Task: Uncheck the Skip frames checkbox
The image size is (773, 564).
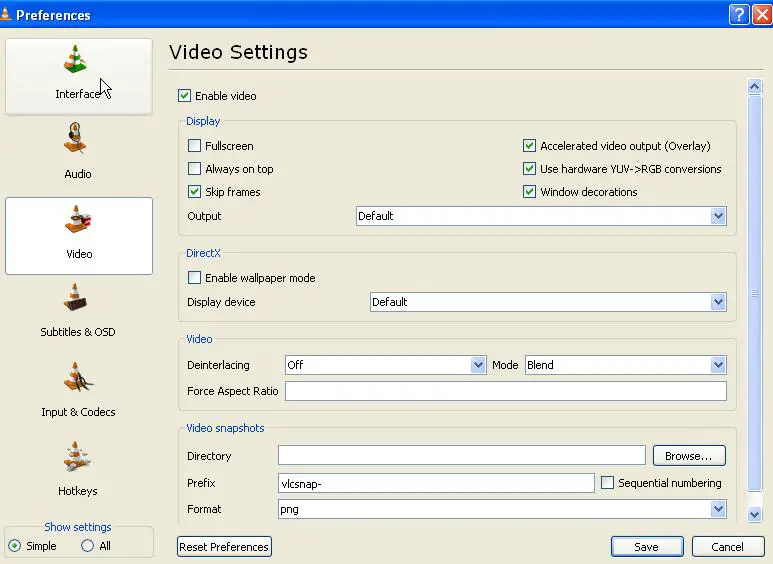Action: (194, 192)
